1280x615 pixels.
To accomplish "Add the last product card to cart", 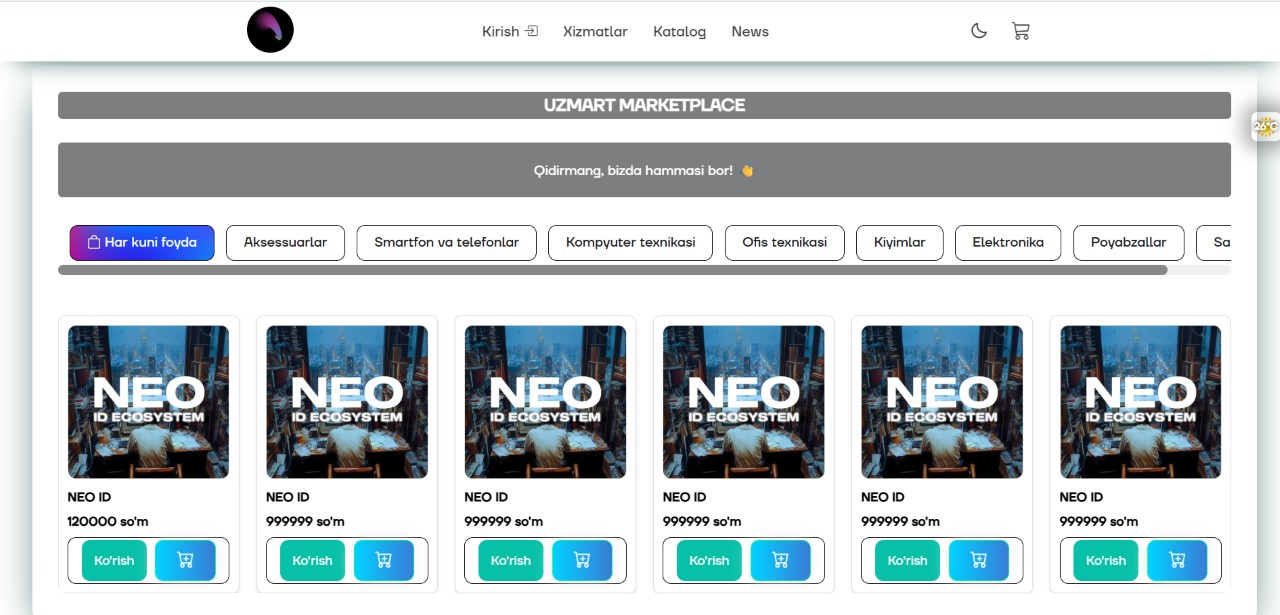I will point(1177,561).
